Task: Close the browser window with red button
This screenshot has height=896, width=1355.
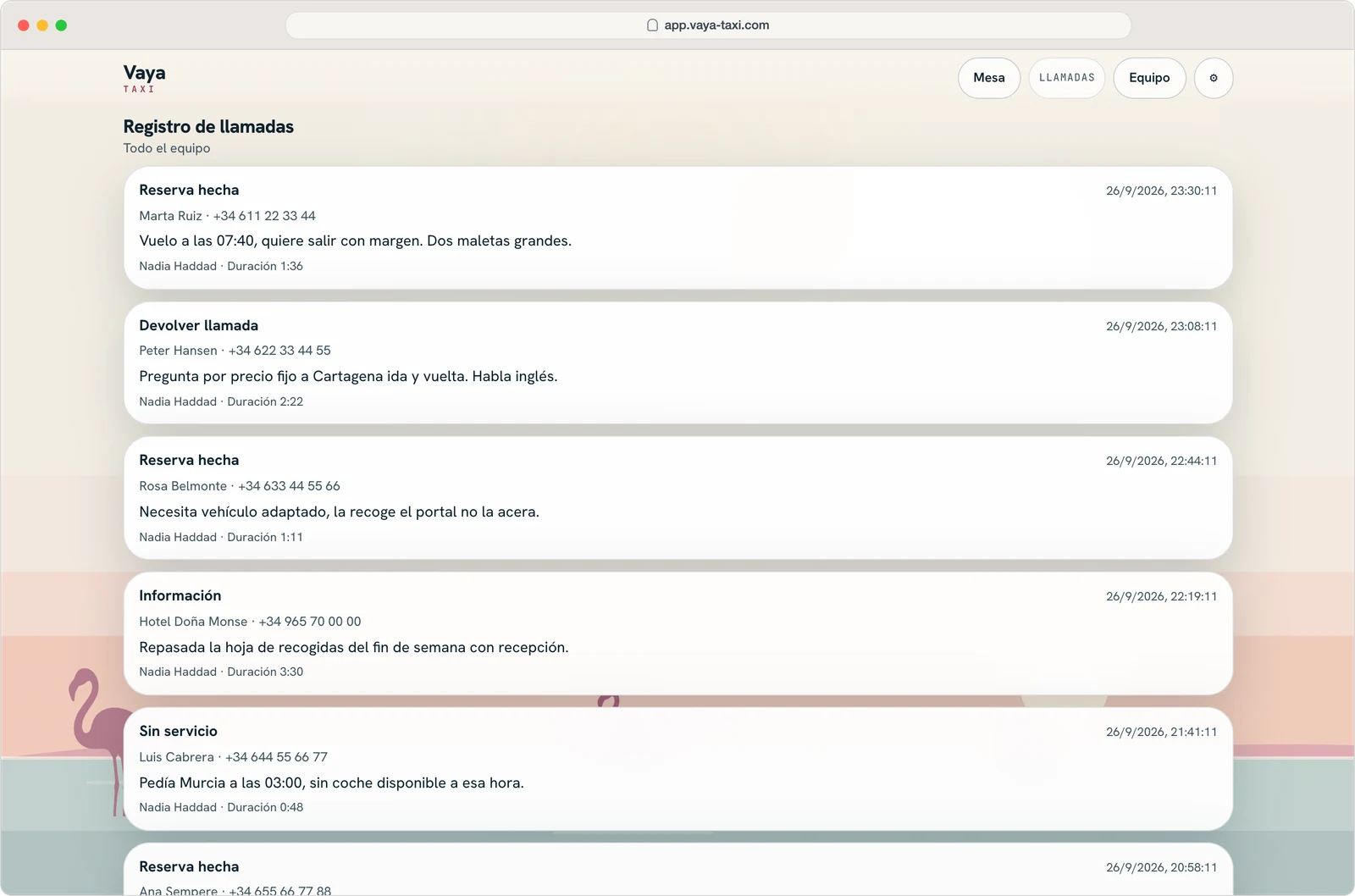Action: (24, 25)
